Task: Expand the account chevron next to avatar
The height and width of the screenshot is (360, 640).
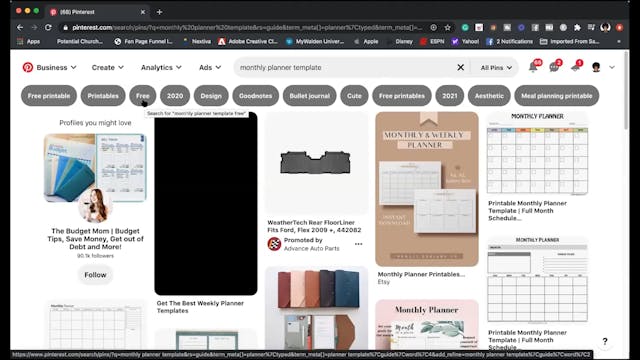Action: click(x=612, y=67)
